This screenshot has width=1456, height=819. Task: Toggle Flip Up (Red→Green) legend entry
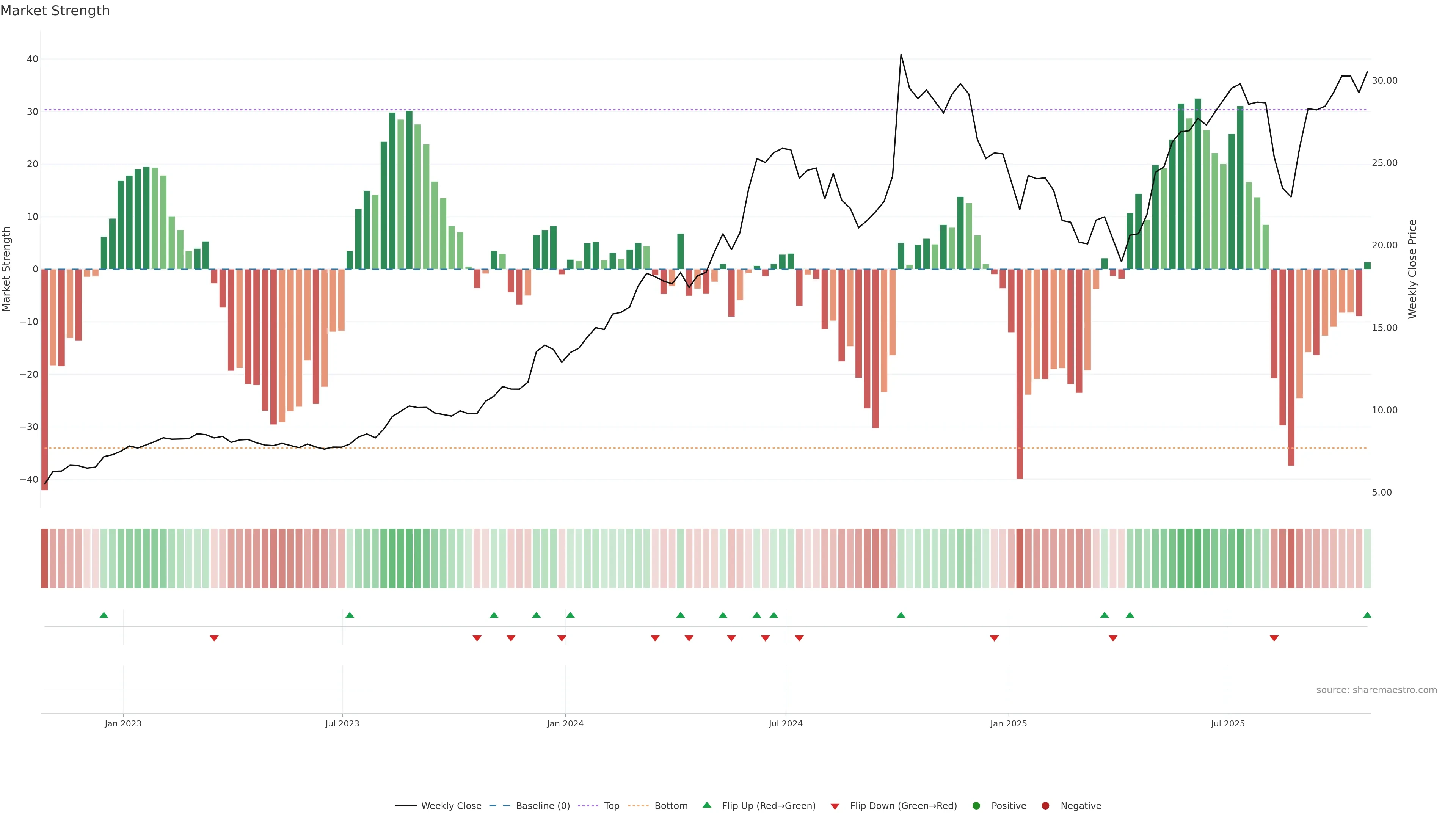(768, 806)
